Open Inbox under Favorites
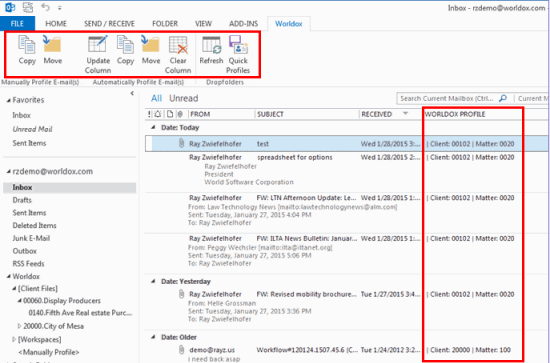 [x=21, y=115]
